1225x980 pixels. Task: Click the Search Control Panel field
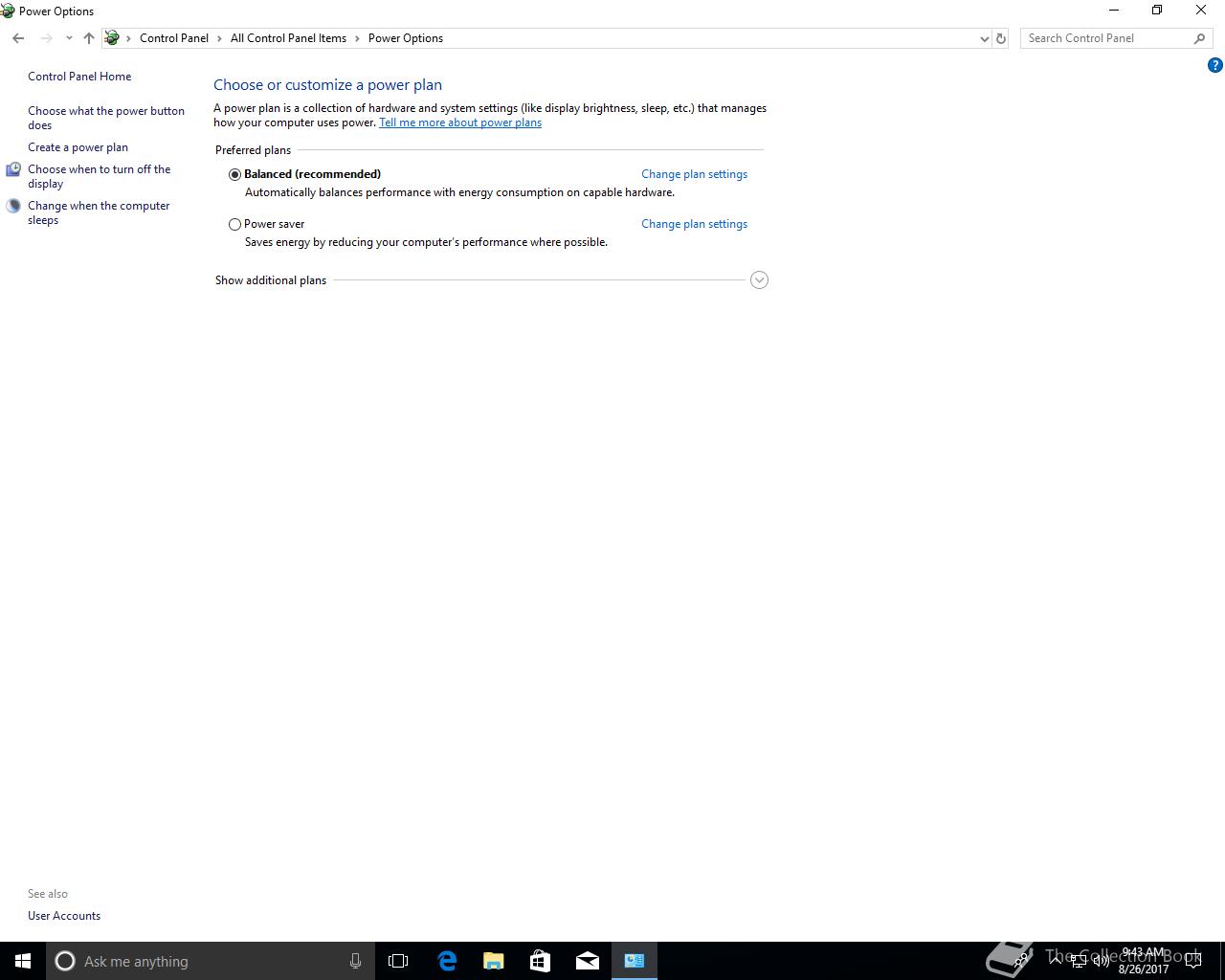point(1105,38)
